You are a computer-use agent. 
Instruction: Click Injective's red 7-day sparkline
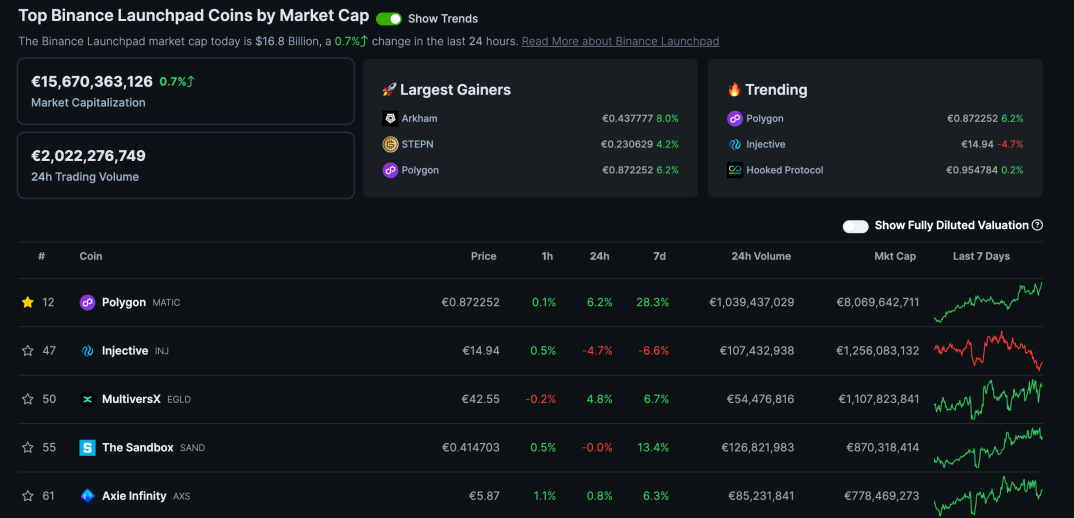pyautogui.click(x=988, y=351)
